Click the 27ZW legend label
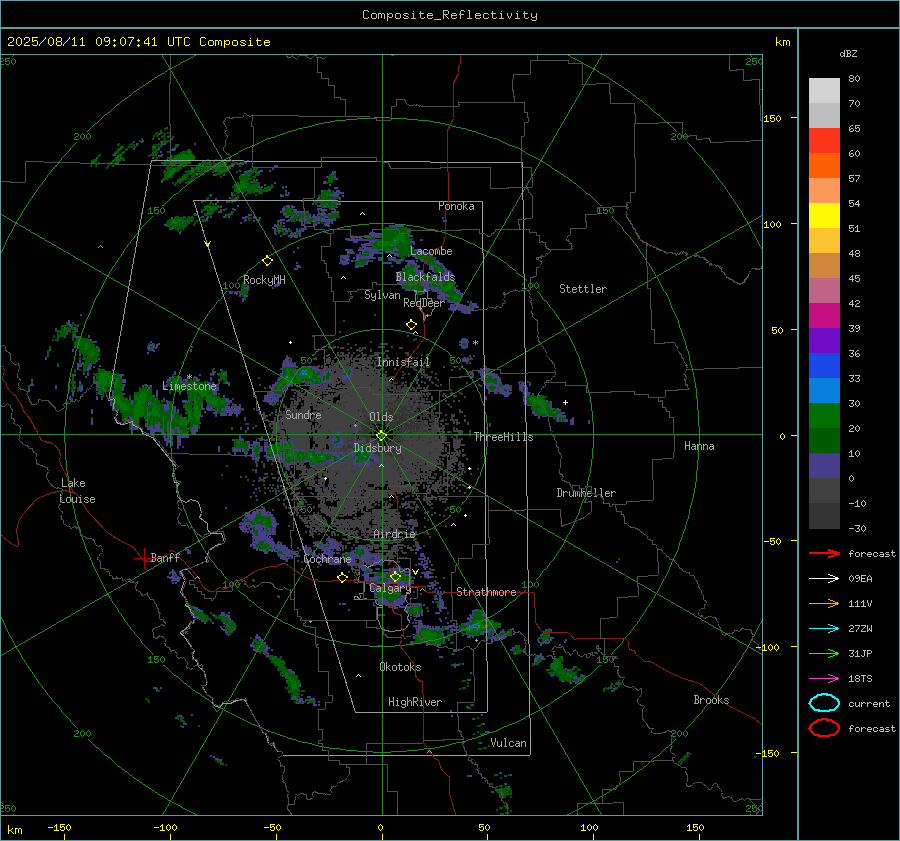The height and width of the screenshot is (841, 900). [x=860, y=629]
